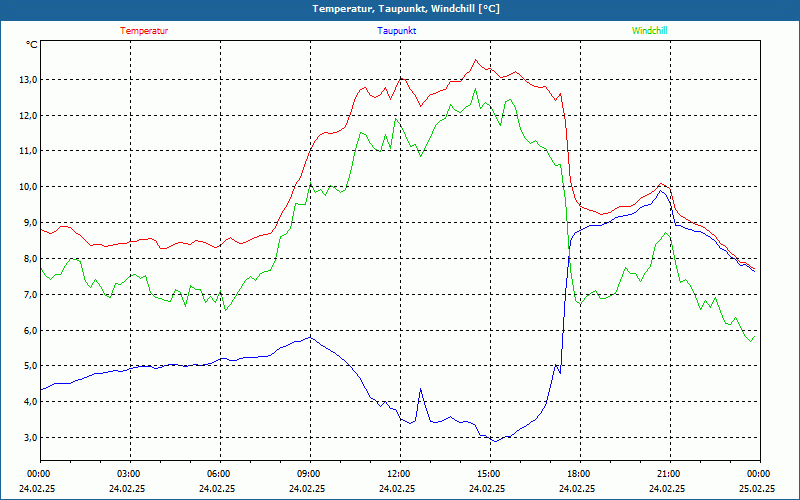Click the "15:00" time label on the x-axis
Image resolution: width=800 pixels, height=500 pixels.
click(490, 474)
